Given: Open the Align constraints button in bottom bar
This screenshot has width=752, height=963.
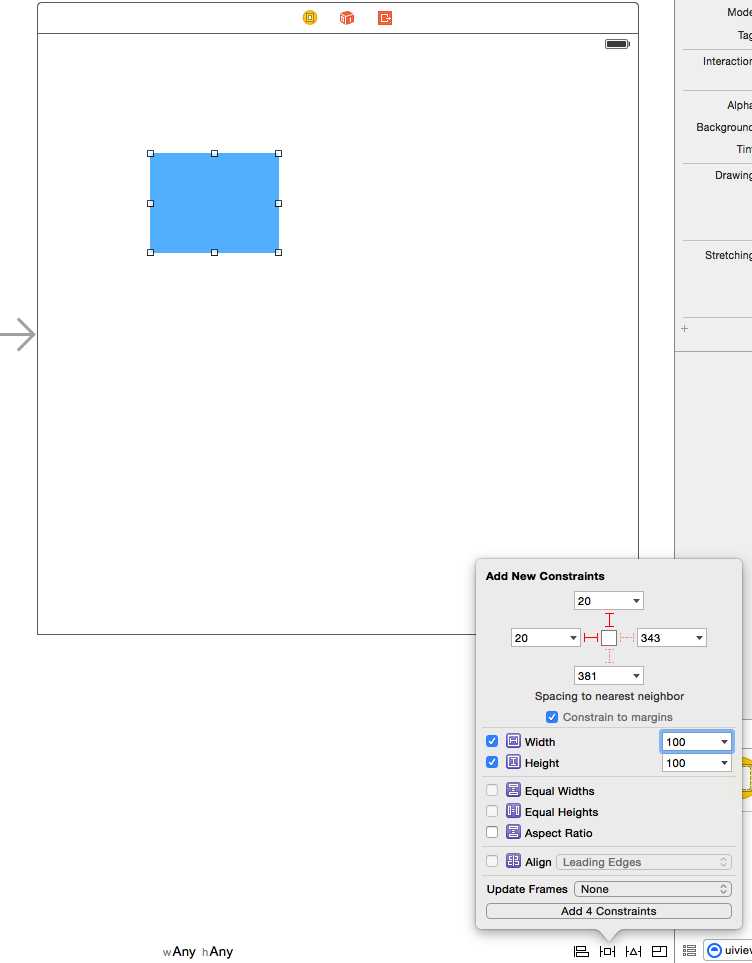Looking at the screenshot, I should tap(581, 951).
